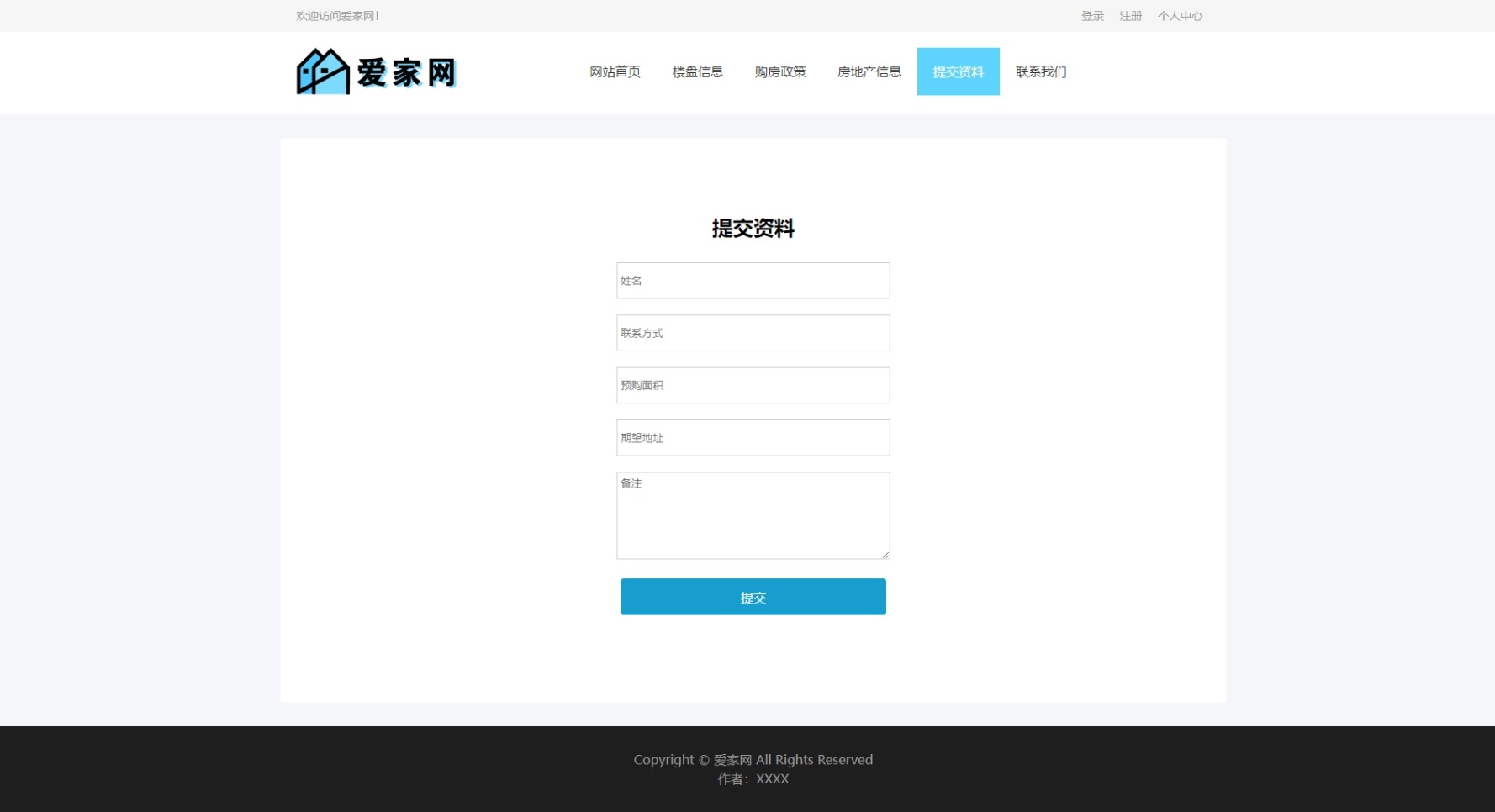Navigate to 网站首页 in the menu

coord(615,72)
